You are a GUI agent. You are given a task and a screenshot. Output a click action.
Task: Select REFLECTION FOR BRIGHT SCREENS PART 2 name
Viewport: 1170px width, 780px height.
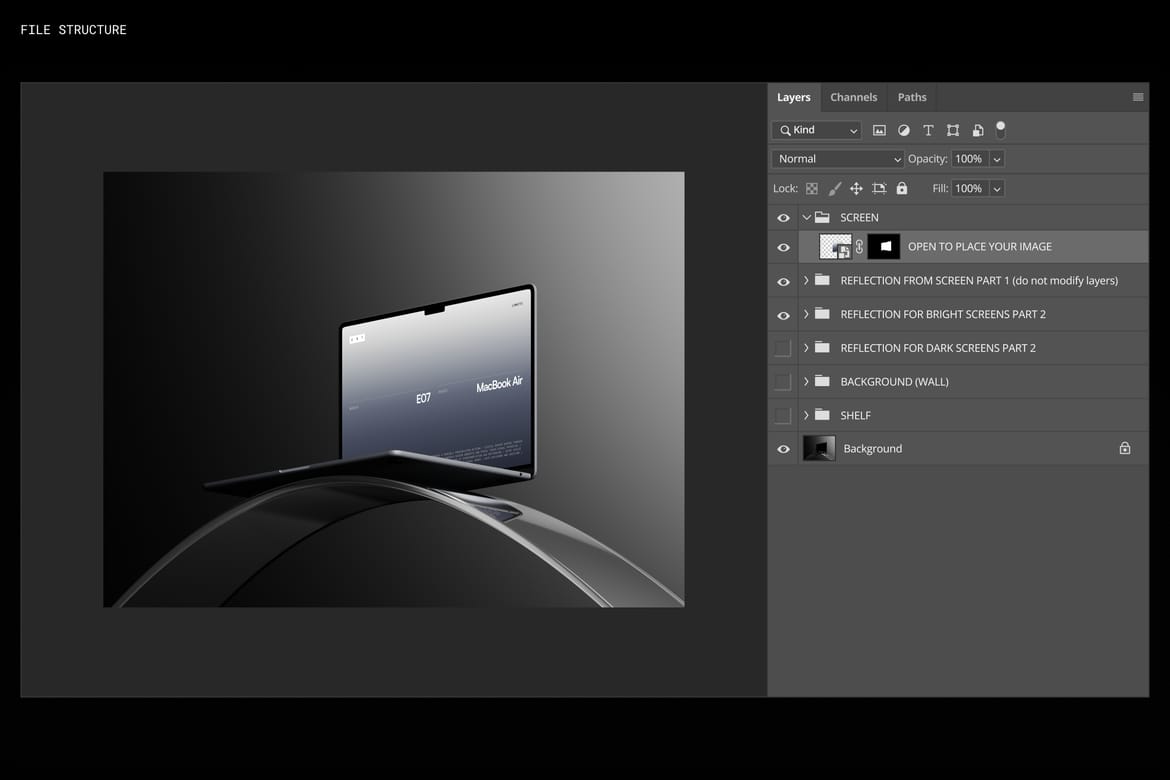tap(943, 314)
